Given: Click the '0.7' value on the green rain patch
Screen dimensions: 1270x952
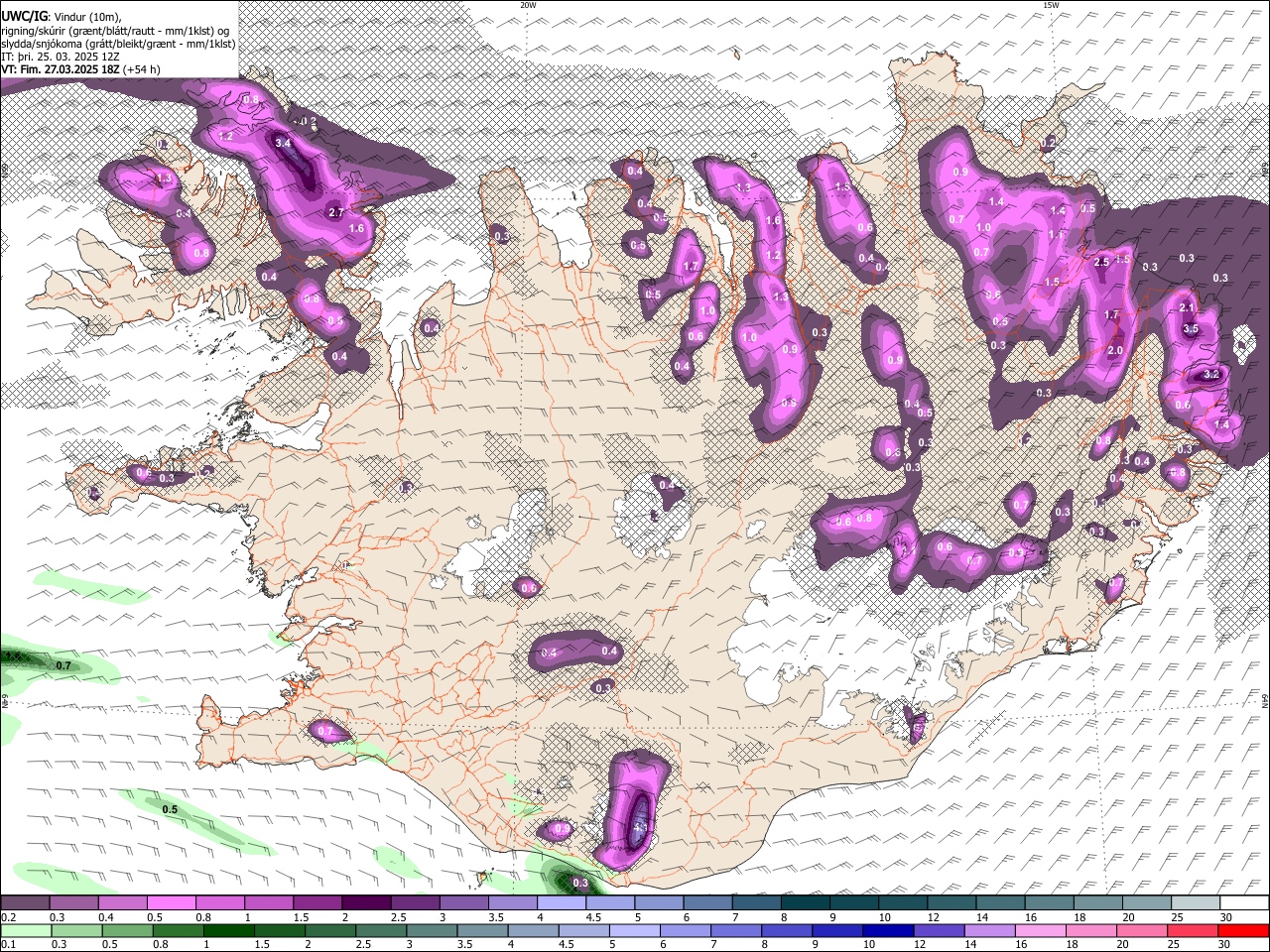Looking at the screenshot, I should [x=63, y=665].
